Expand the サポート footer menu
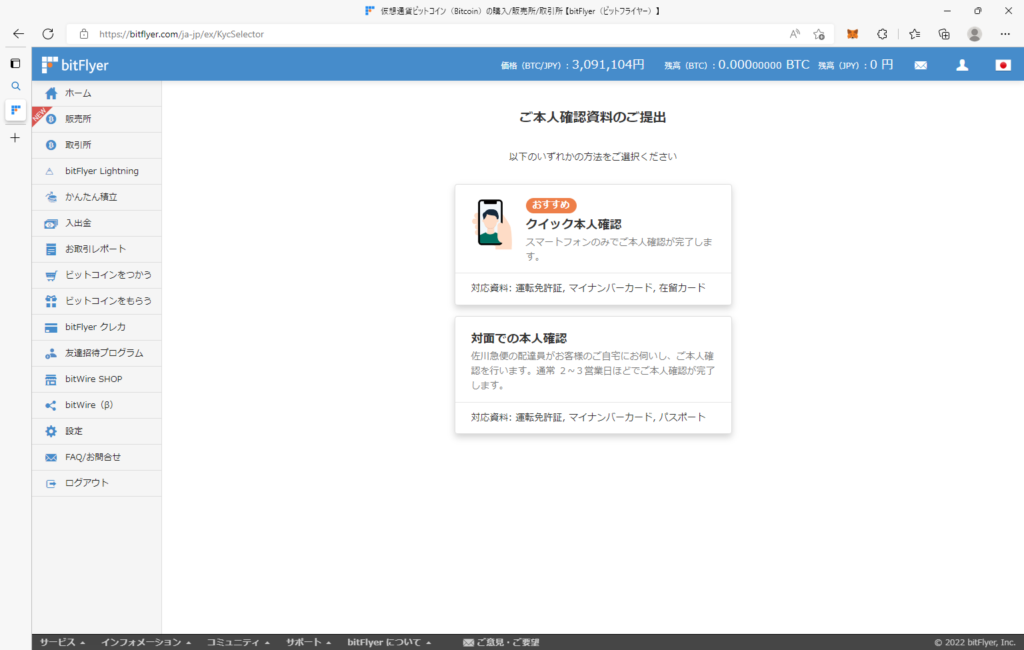Image resolution: width=1024 pixels, height=650 pixels. click(x=309, y=642)
